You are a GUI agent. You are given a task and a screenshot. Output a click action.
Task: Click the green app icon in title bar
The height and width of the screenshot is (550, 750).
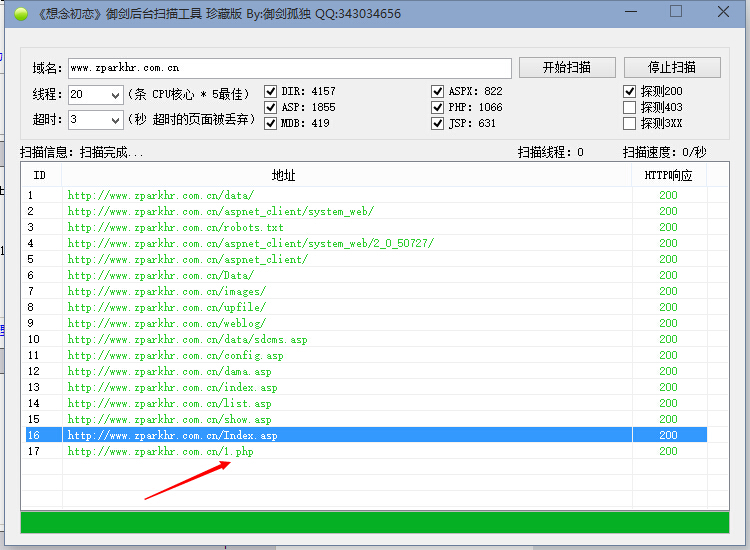tap(21, 14)
